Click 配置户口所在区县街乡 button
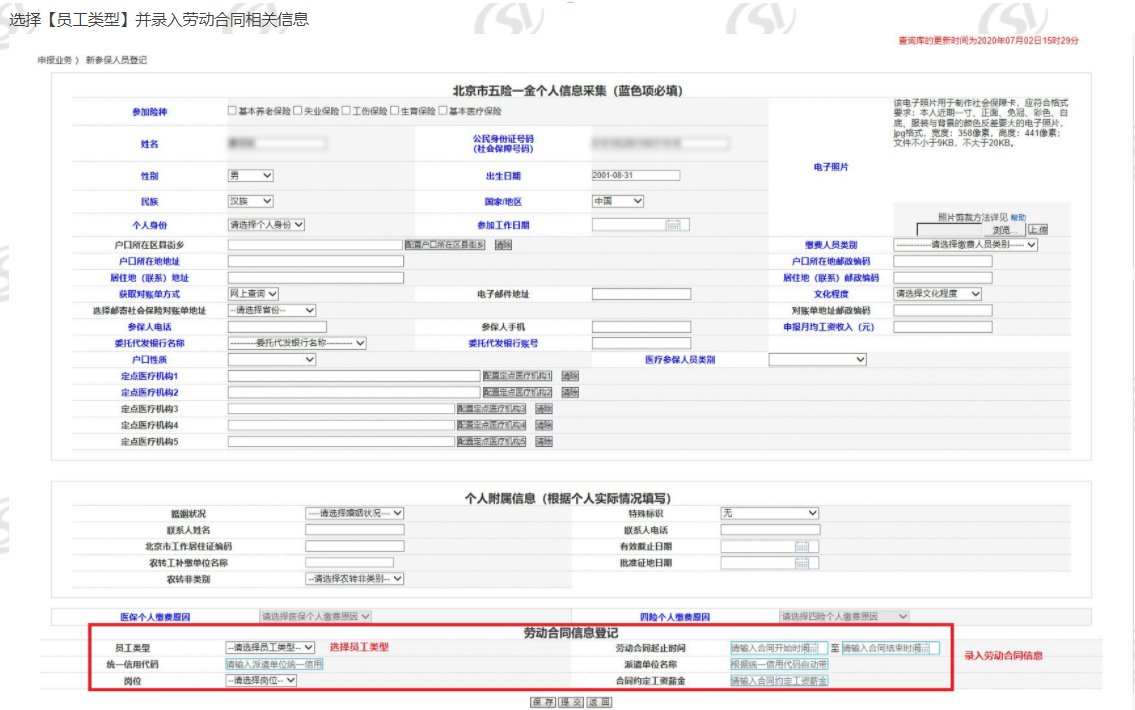Image resolution: width=1135 pixels, height=710 pixels. (445, 245)
